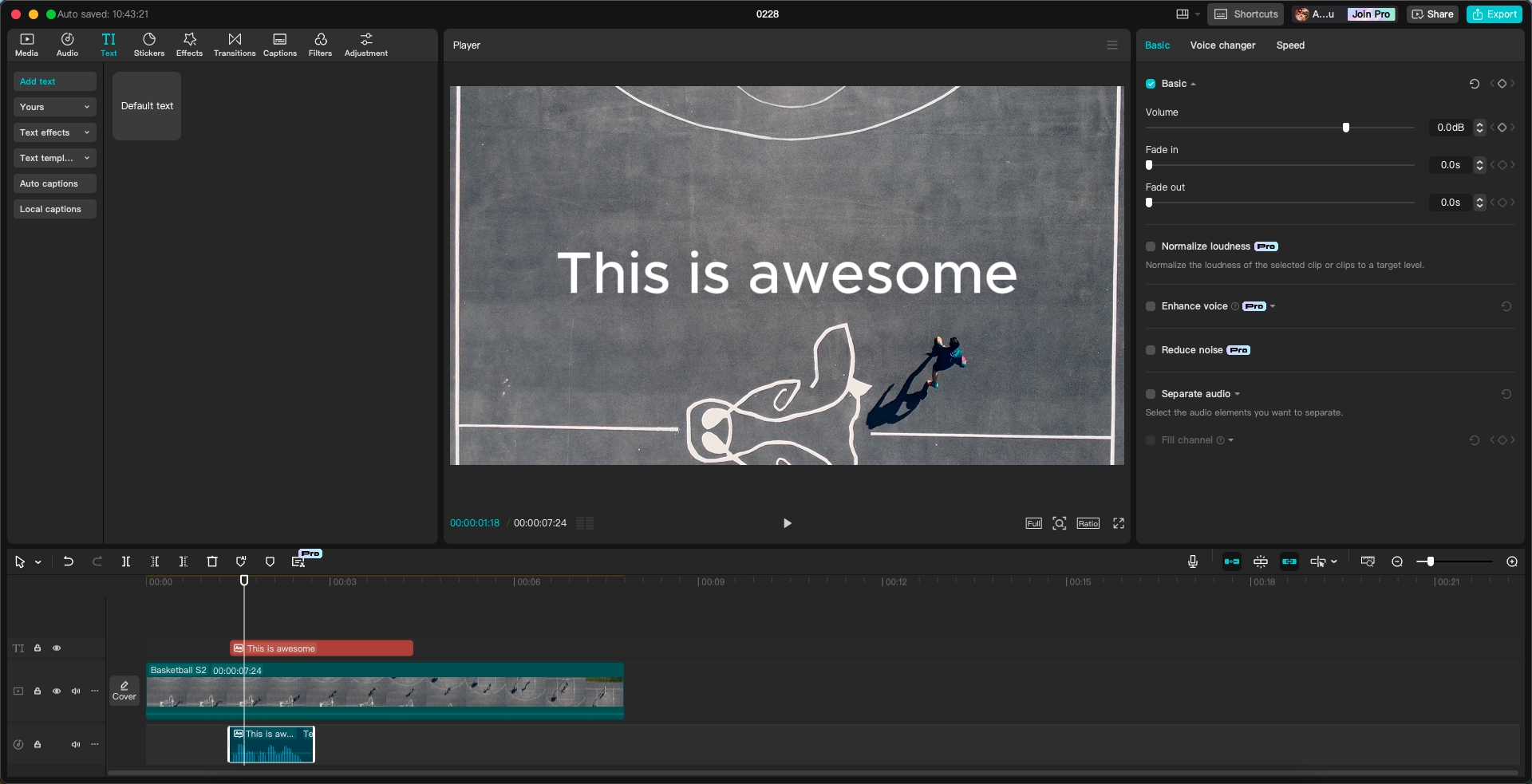Open the Adjustment panel
The width and height of the screenshot is (1532, 784).
point(366,45)
